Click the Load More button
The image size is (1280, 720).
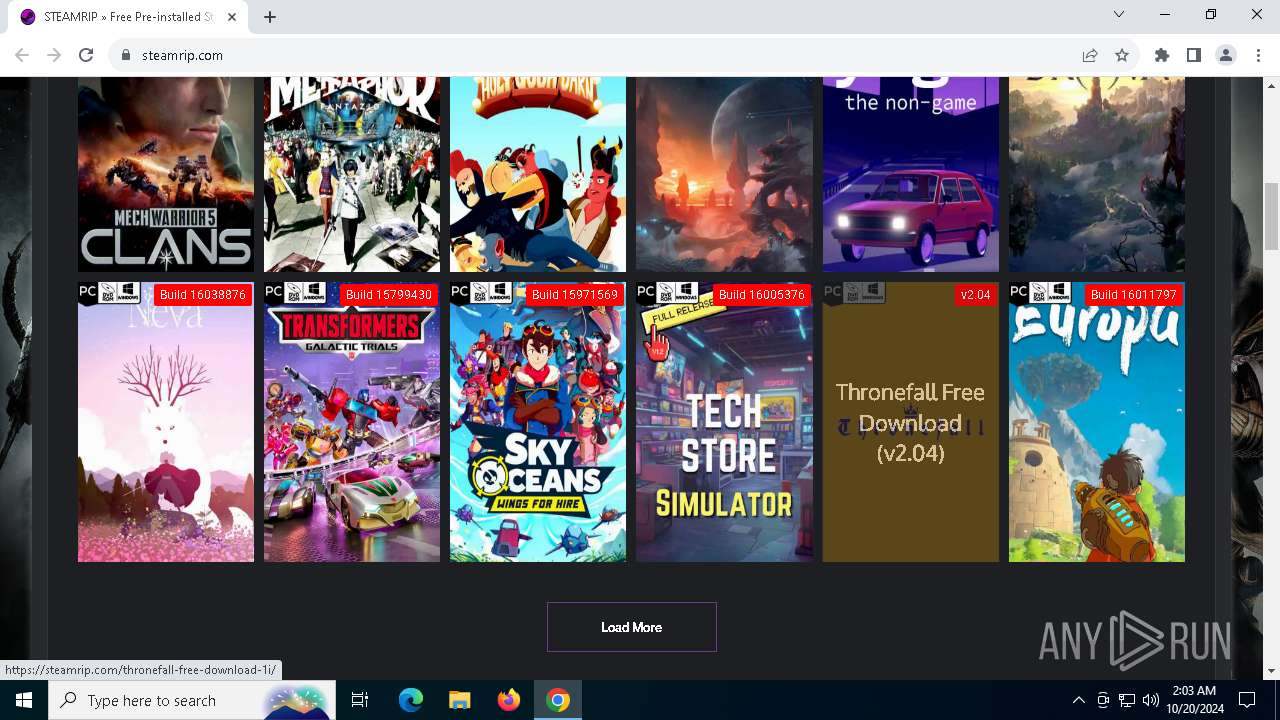pyautogui.click(x=632, y=627)
